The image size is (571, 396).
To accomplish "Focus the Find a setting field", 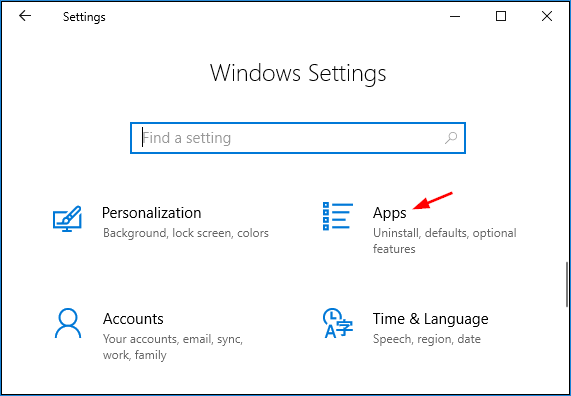I will 298,138.
